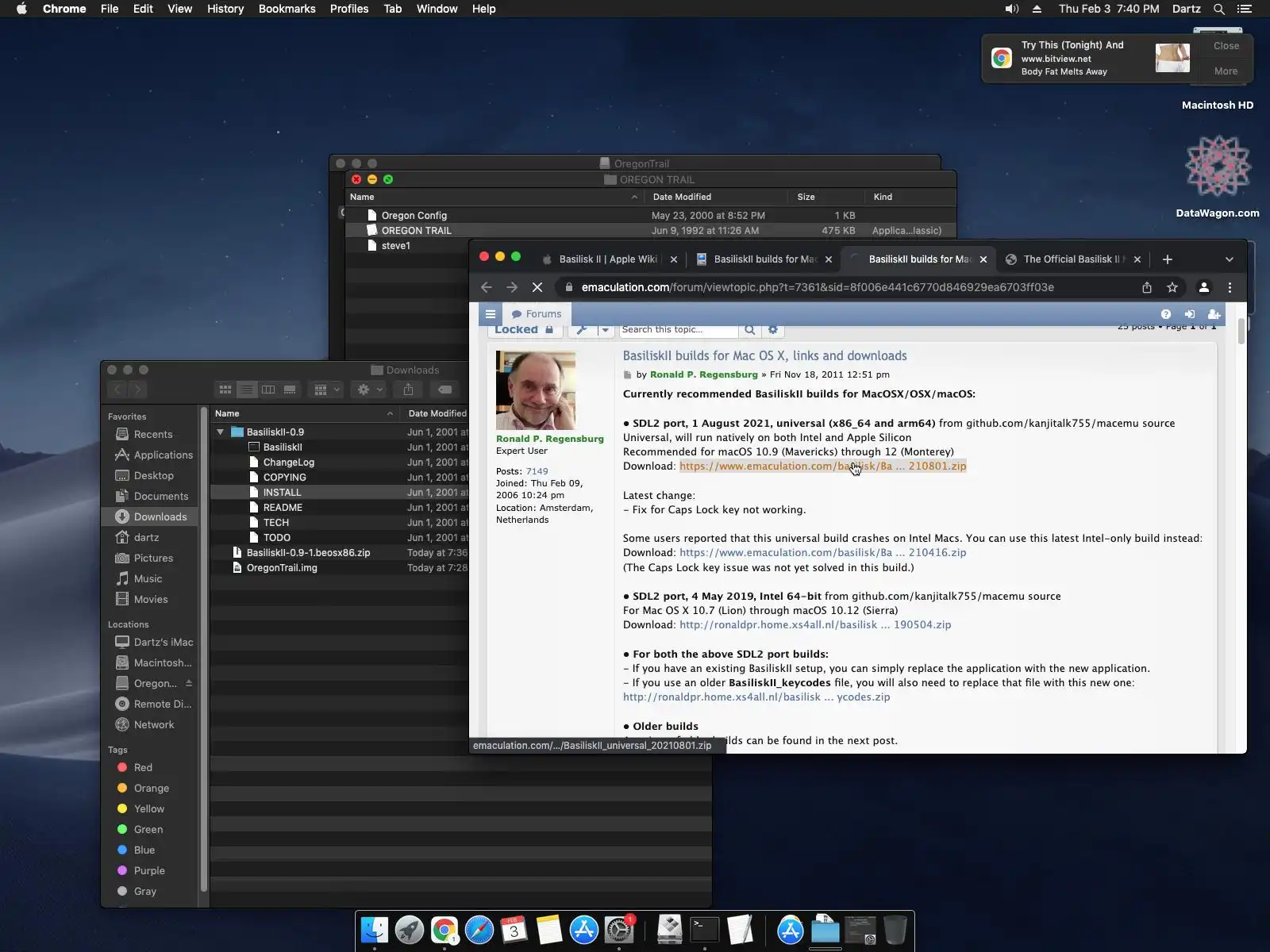Bookmark this page with the star icon
Image resolution: width=1270 pixels, height=952 pixels.
[1172, 287]
